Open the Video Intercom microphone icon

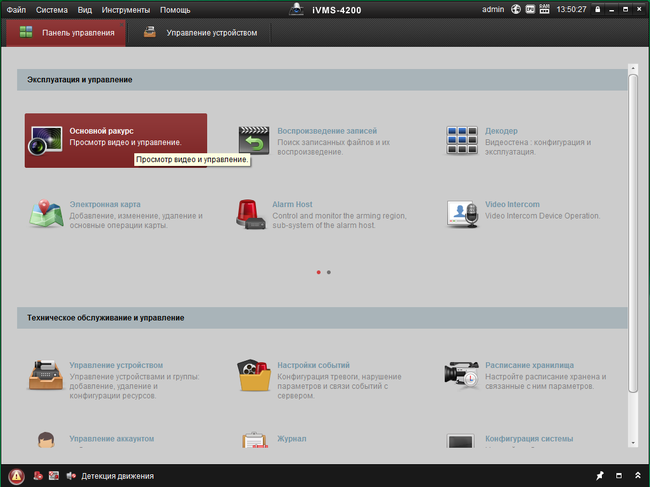(463, 214)
